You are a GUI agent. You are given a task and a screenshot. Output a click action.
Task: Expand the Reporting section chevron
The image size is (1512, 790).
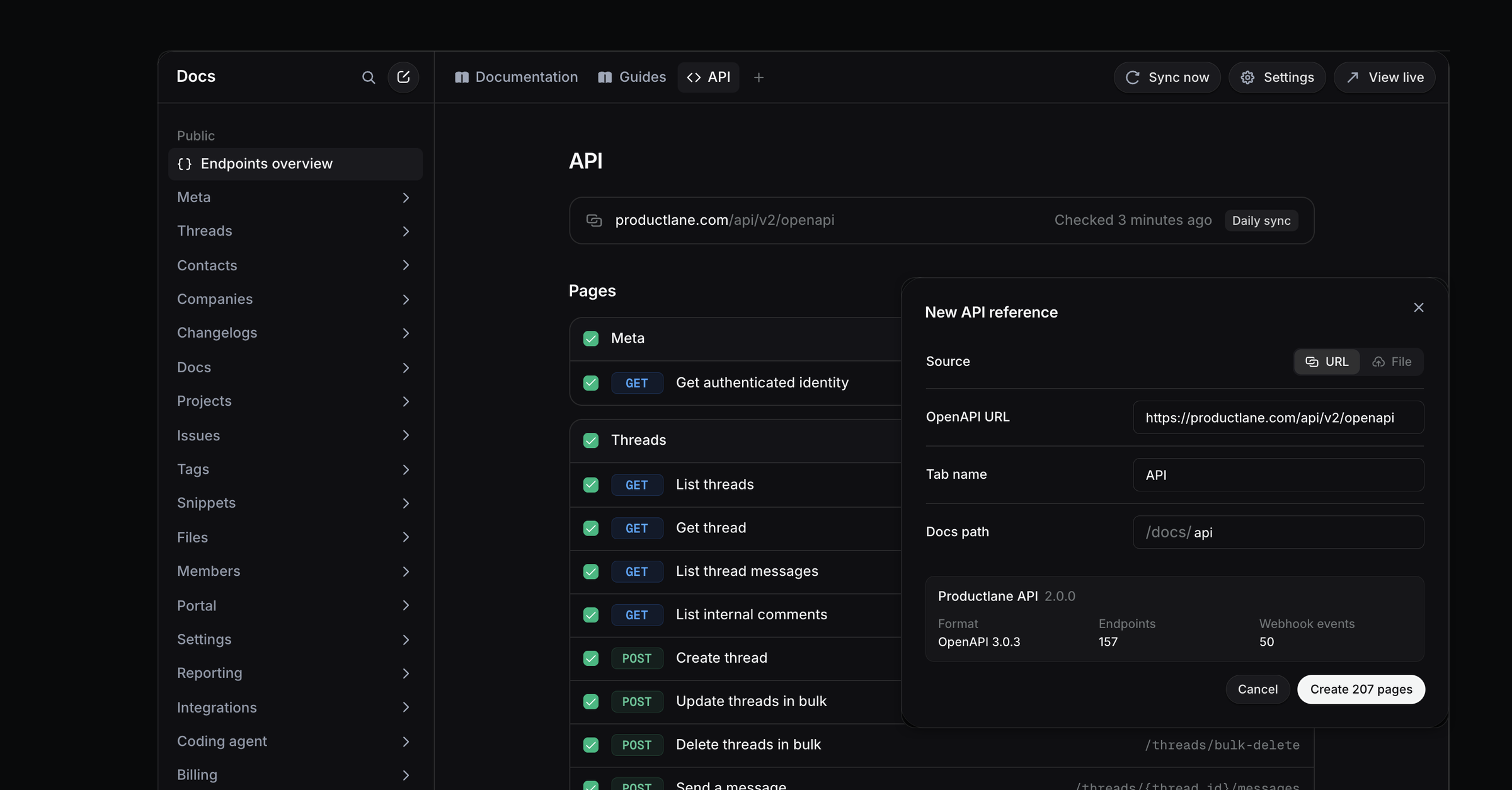coord(406,673)
